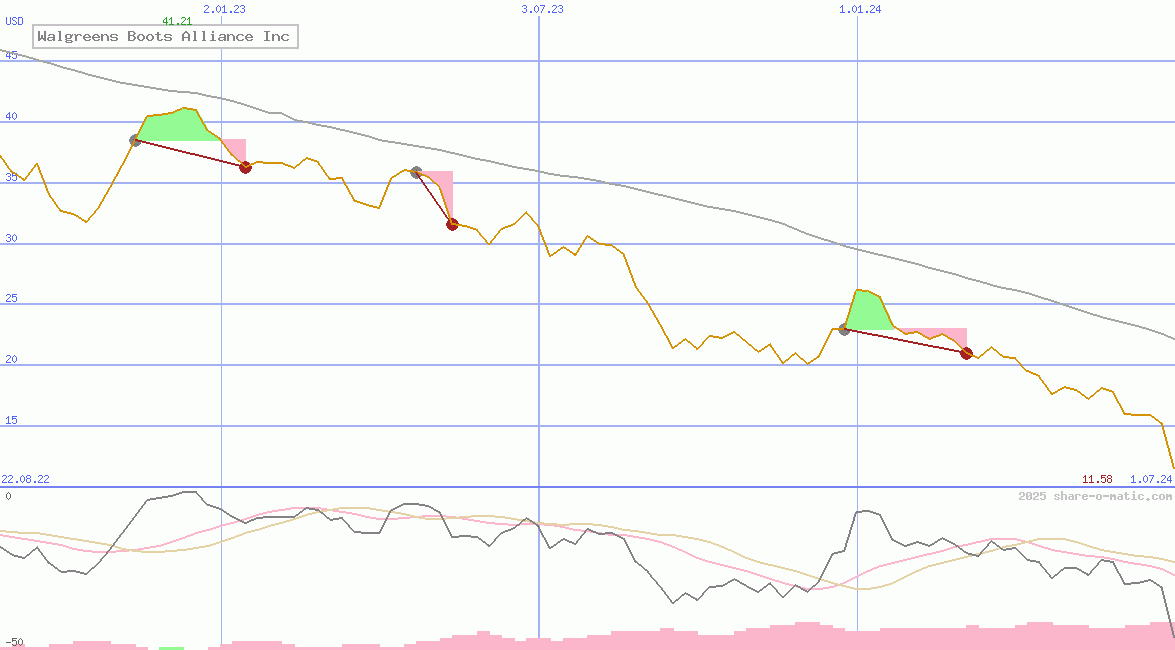Click the 3.07.23 date label
The width and height of the screenshot is (1175, 650).
pos(543,9)
